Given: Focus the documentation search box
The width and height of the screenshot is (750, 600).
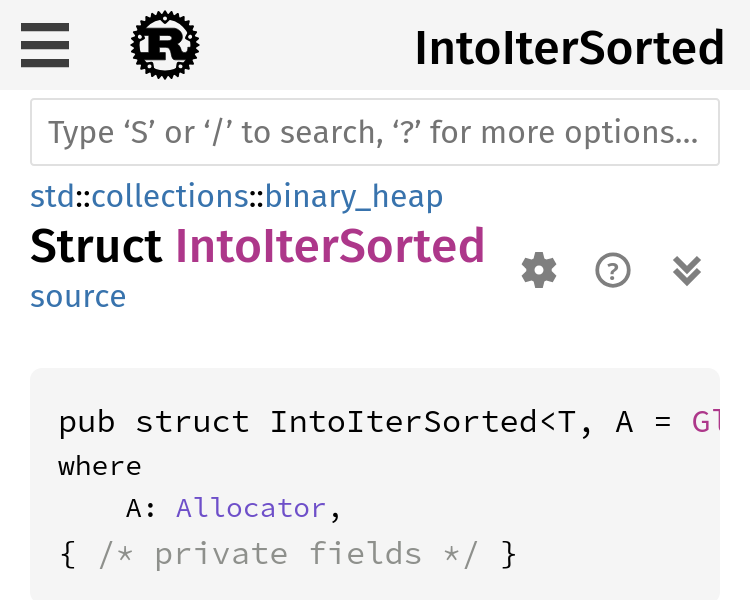Looking at the screenshot, I should coord(374,132).
